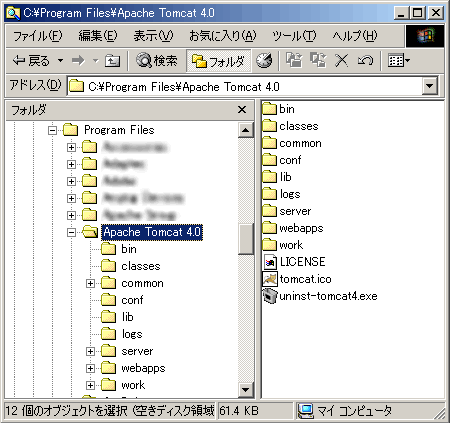Click the explorer icon in title bar
The image size is (450, 423).
tap(13, 13)
